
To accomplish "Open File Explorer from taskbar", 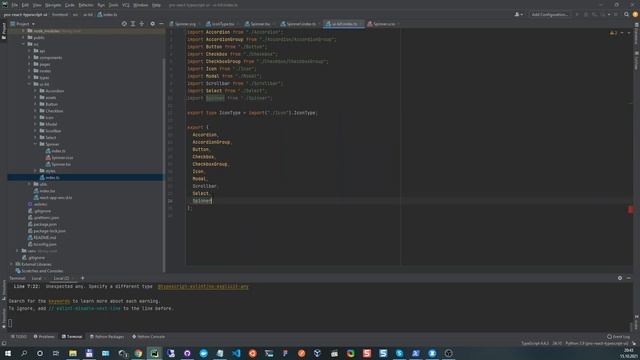I will click(73, 353).
